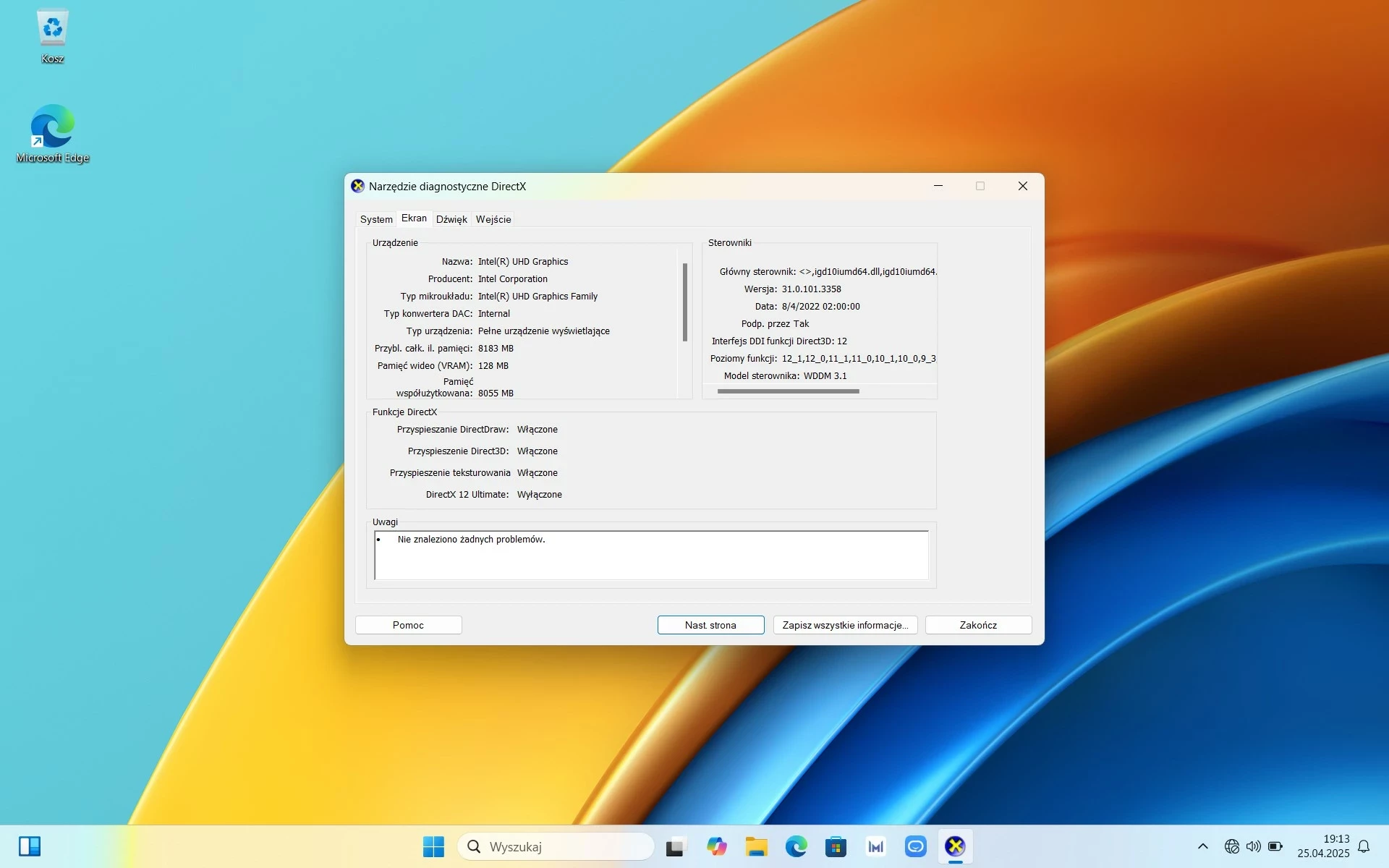Open notifications via the bell icon
The height and width of the screenshot is (868, 1389).
click(x=1363, y=846)
